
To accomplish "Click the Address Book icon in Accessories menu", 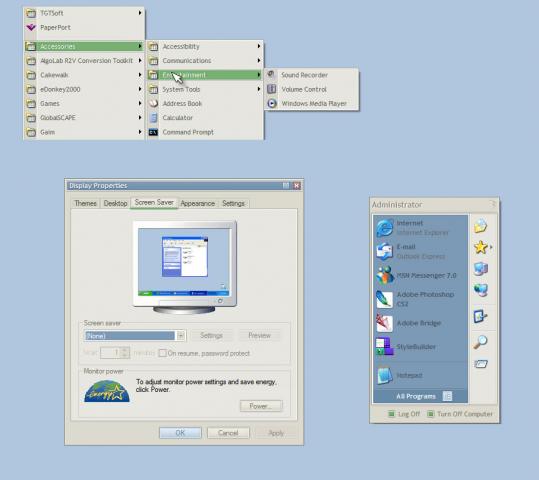I will [153, 103].
